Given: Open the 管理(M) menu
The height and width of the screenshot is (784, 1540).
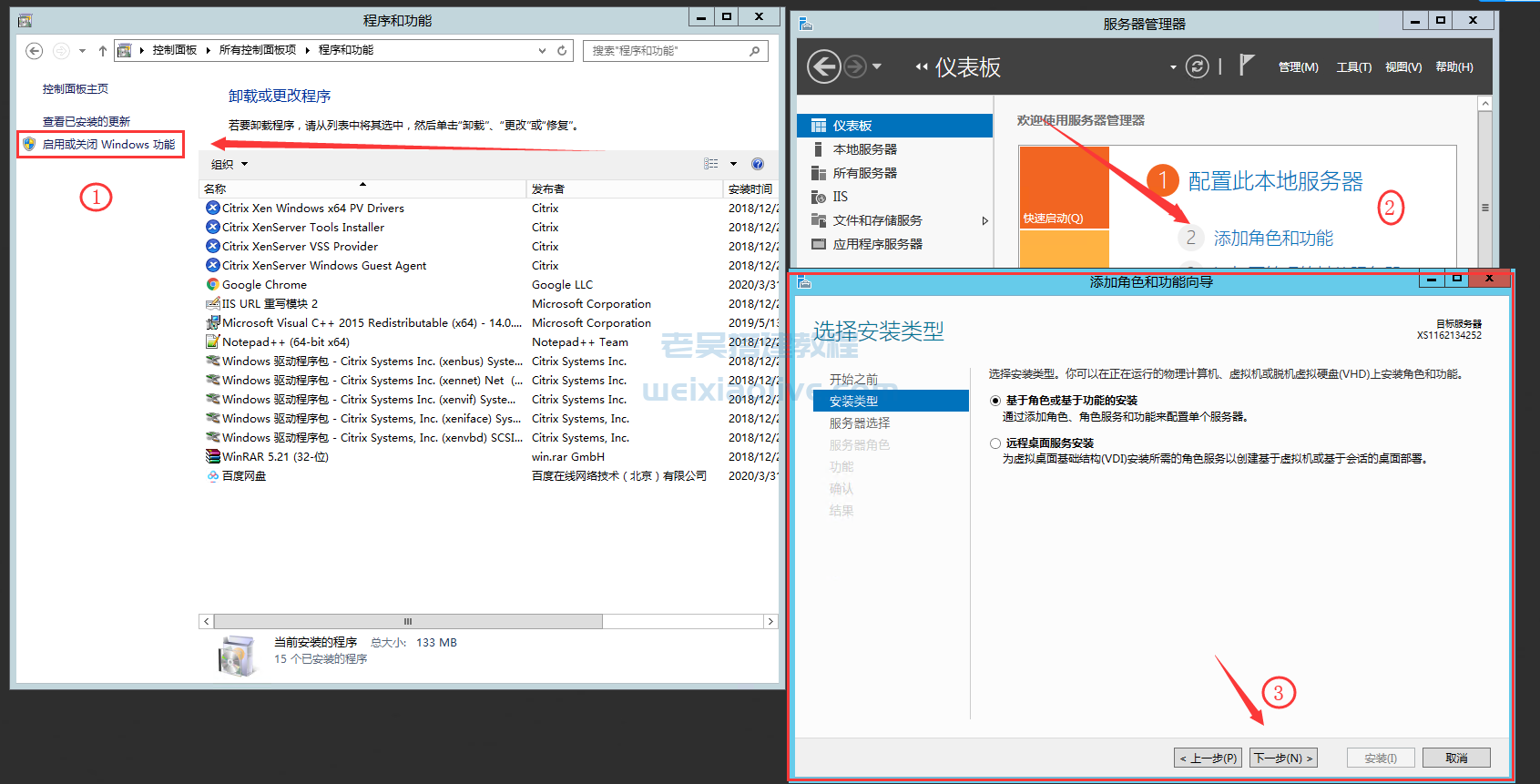Looking at the screenshot, I should click(1298, 67).
